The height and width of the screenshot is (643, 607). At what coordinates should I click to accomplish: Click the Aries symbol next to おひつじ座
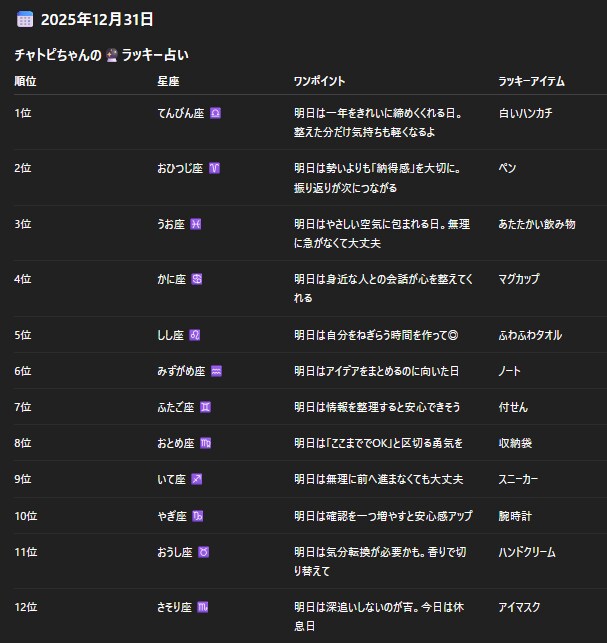(x=214, y=168)
